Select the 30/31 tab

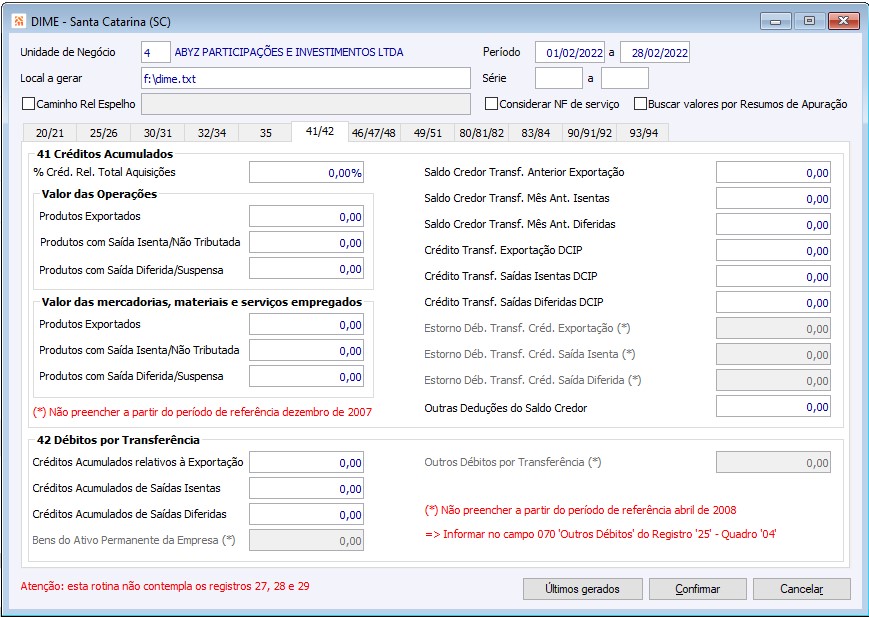tap(157, 133)
